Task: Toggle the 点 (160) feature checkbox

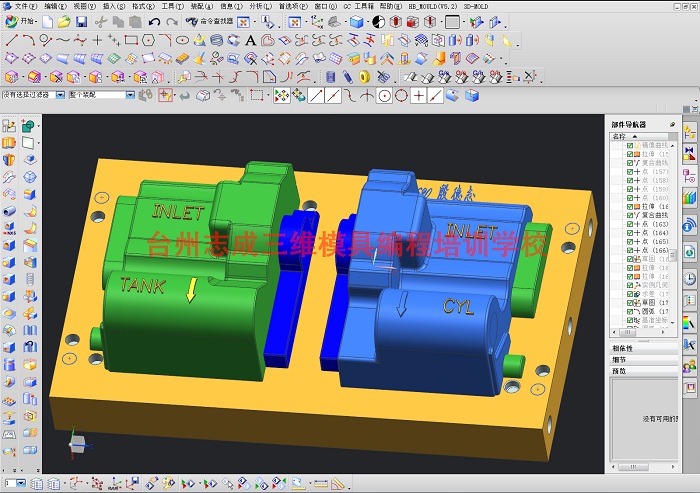Action: click(x=630, y=198)
